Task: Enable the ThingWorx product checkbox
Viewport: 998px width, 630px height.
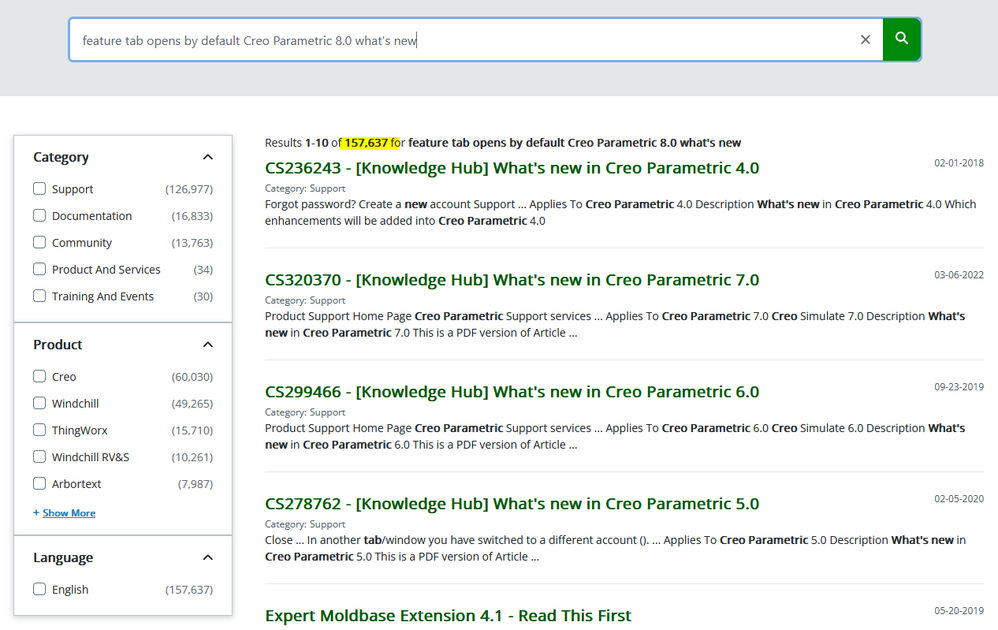Action: click(40, 431)
